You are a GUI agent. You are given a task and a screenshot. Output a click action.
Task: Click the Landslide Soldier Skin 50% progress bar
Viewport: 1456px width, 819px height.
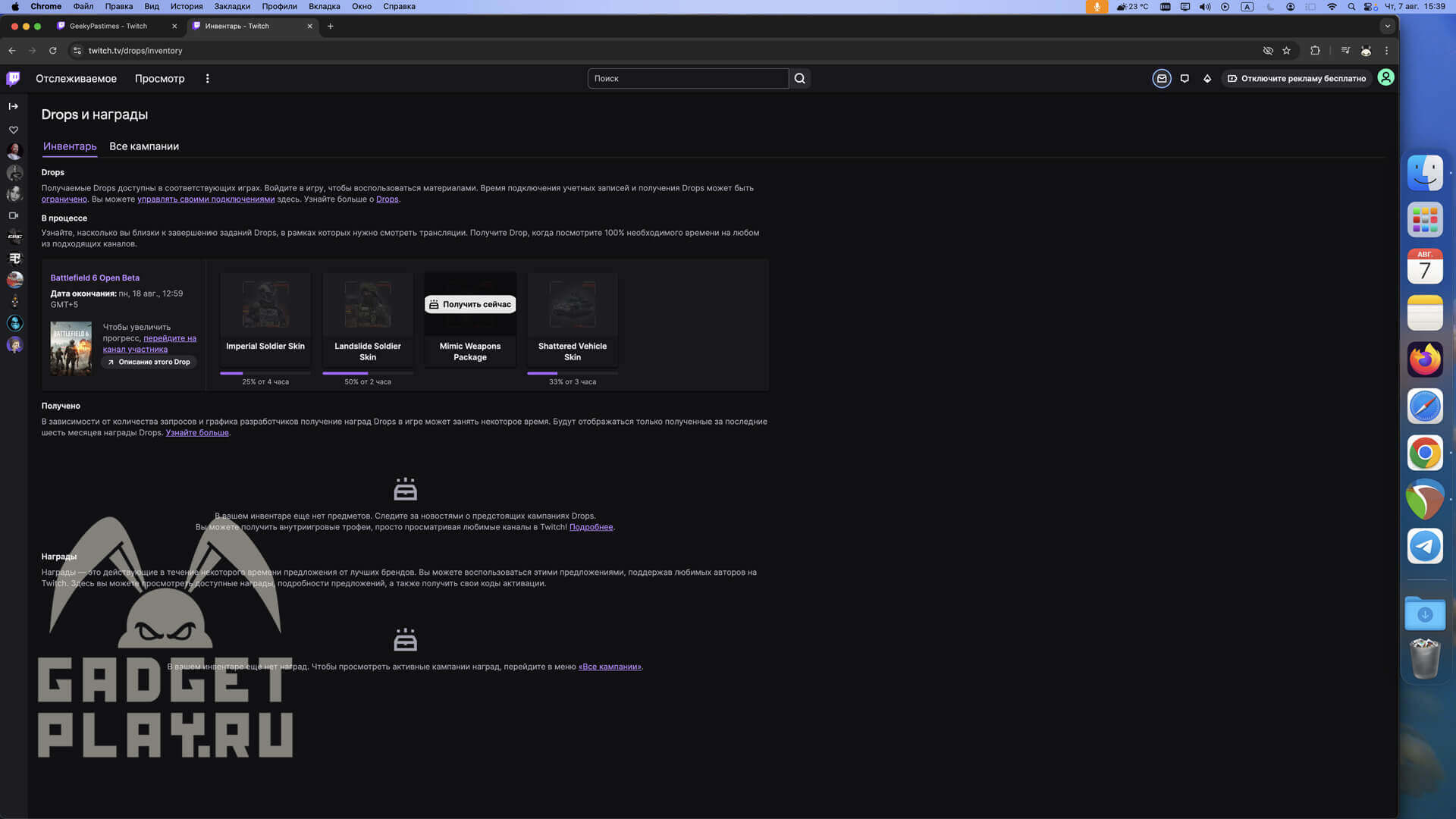click(x=368, y=373)
